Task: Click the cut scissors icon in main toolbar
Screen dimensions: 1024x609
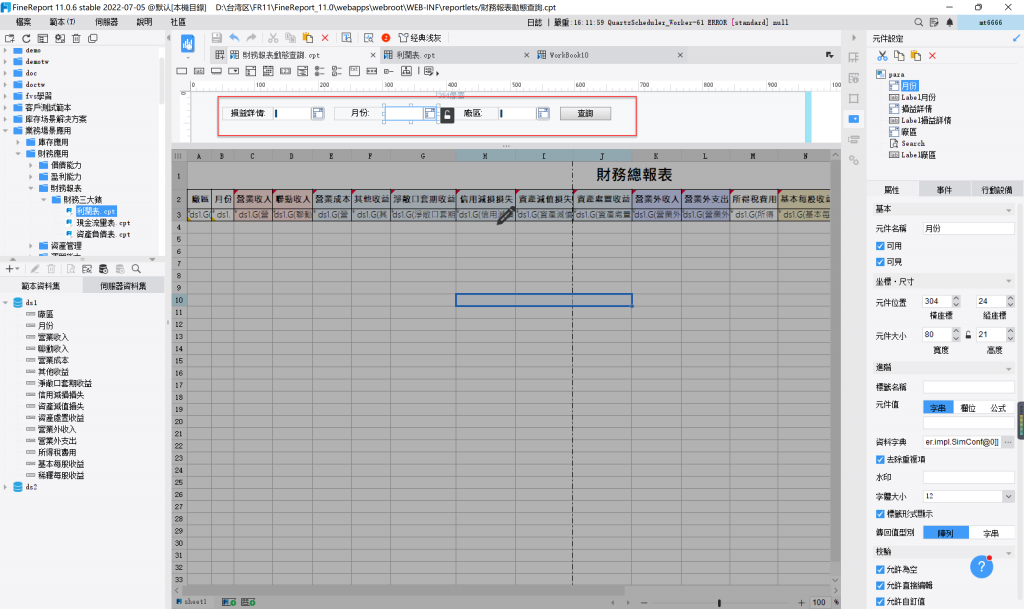Action: [x=273, y=38]
